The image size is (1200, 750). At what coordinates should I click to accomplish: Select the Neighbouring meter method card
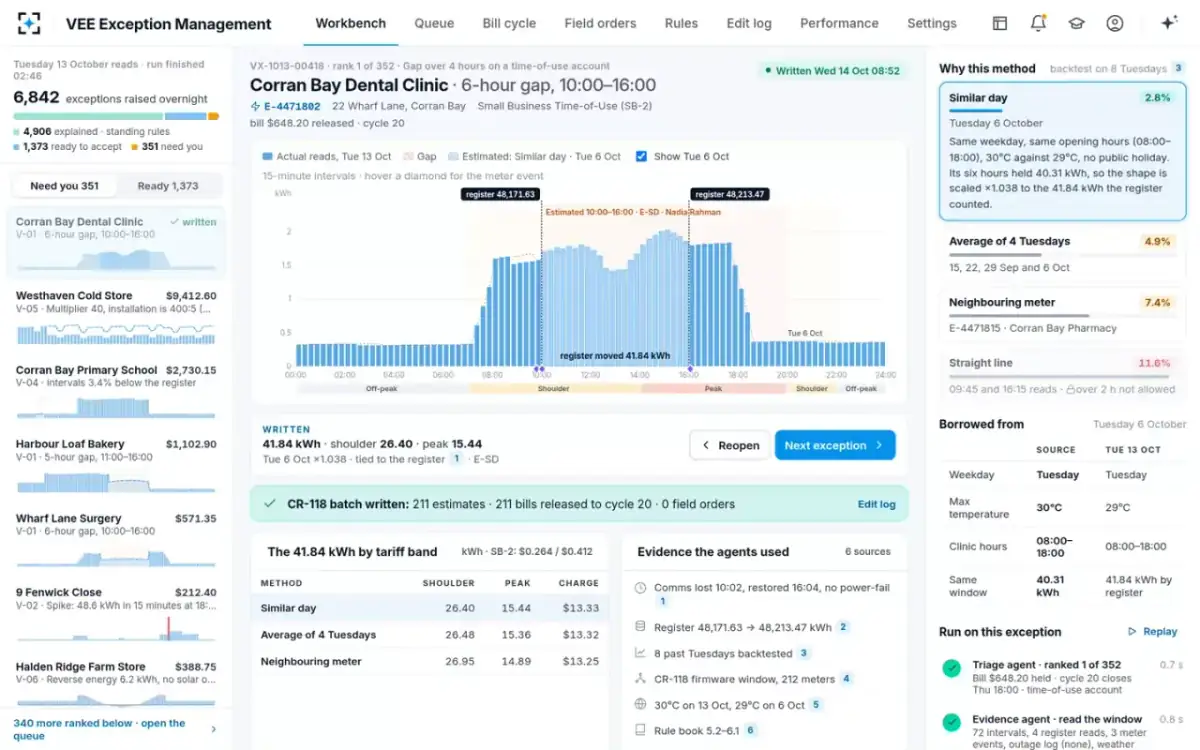tap(1063, 315)
